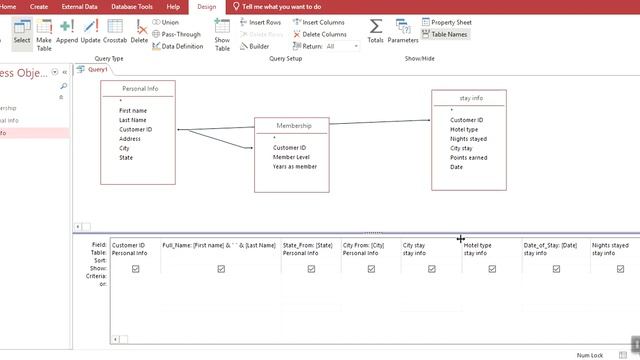Select the Data Definition query option
The height and width of the screenshot is (360, 640).
coord(178,46)
